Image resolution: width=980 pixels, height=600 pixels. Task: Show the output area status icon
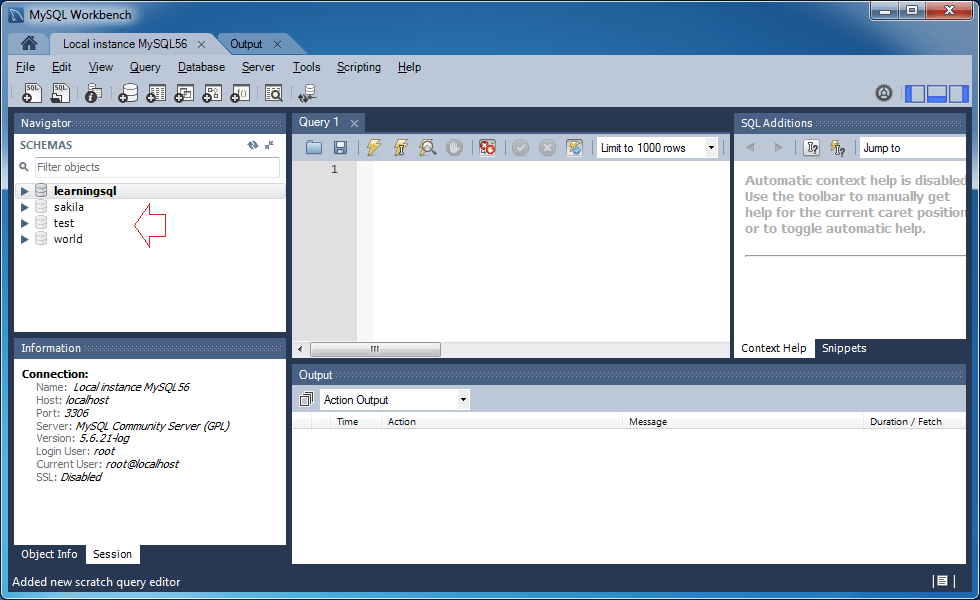942,581
